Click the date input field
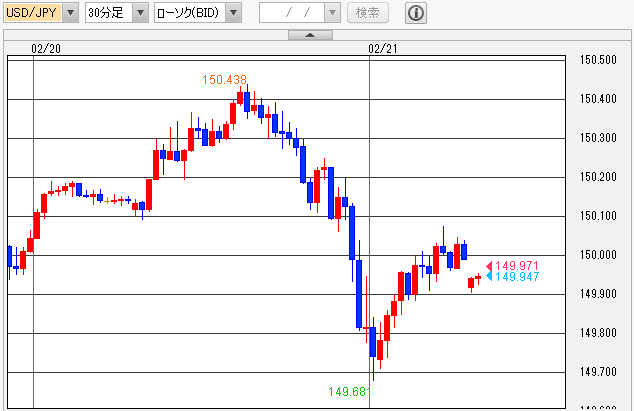The height and width of the screenshot is (411, 634). [x=292, y=13]
